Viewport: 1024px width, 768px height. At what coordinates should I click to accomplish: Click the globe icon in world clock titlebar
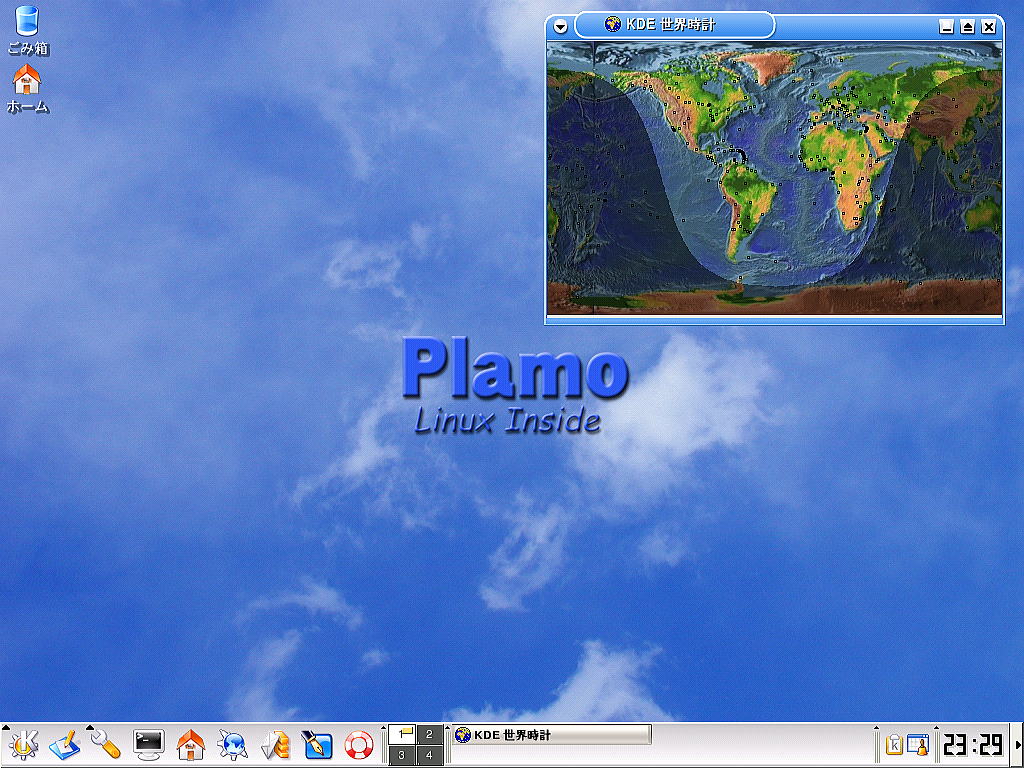[x=613, y=25]
